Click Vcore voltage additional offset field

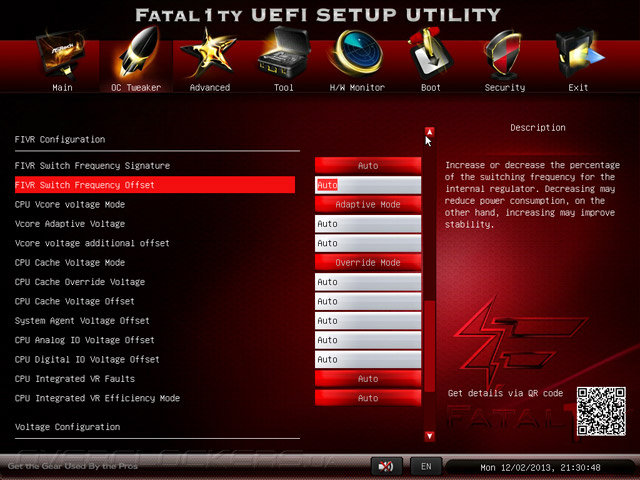click(368, 243)
